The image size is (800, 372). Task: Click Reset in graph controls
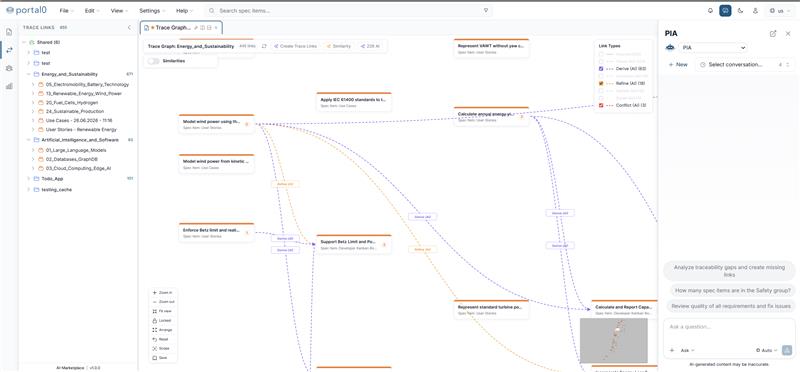(162, 339)
